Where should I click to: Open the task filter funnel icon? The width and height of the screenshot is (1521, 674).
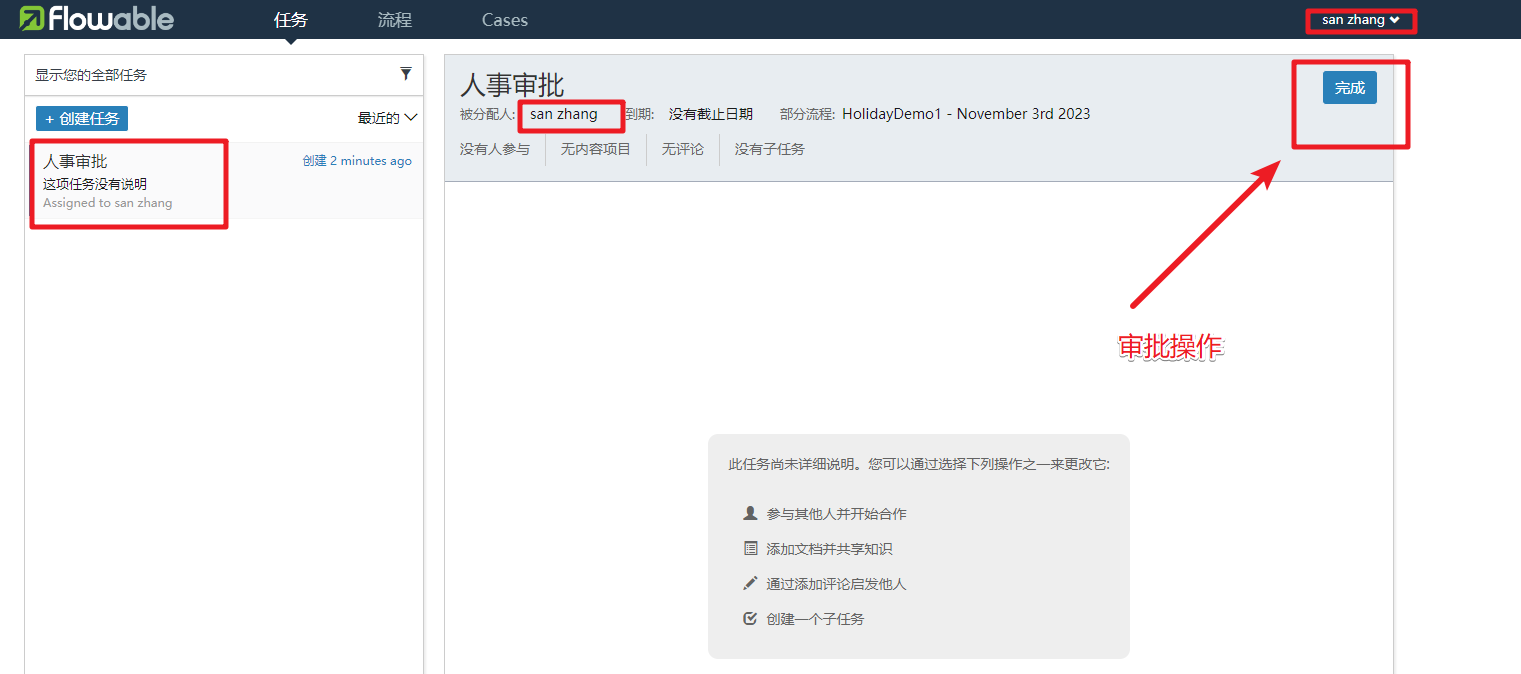tap(406, 74)
